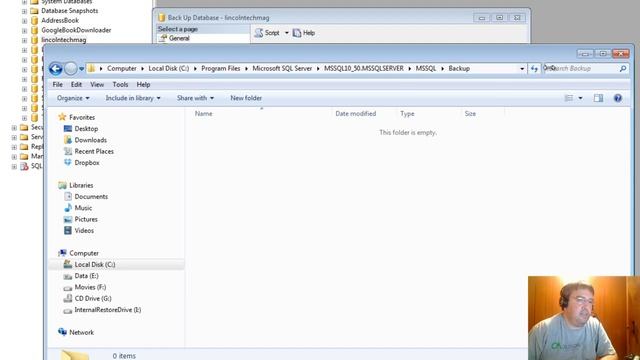Expand the Database Snapshots node
640x360 pixels.
click(24, 11)
